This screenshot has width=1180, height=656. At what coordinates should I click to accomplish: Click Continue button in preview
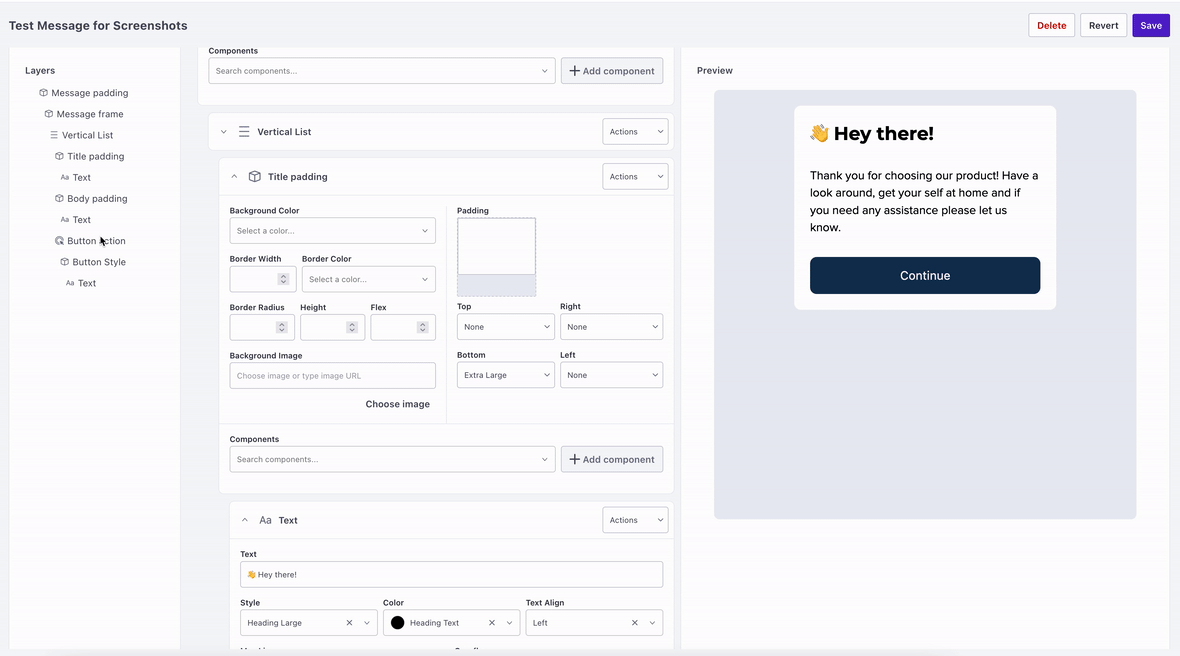point(925,275)
